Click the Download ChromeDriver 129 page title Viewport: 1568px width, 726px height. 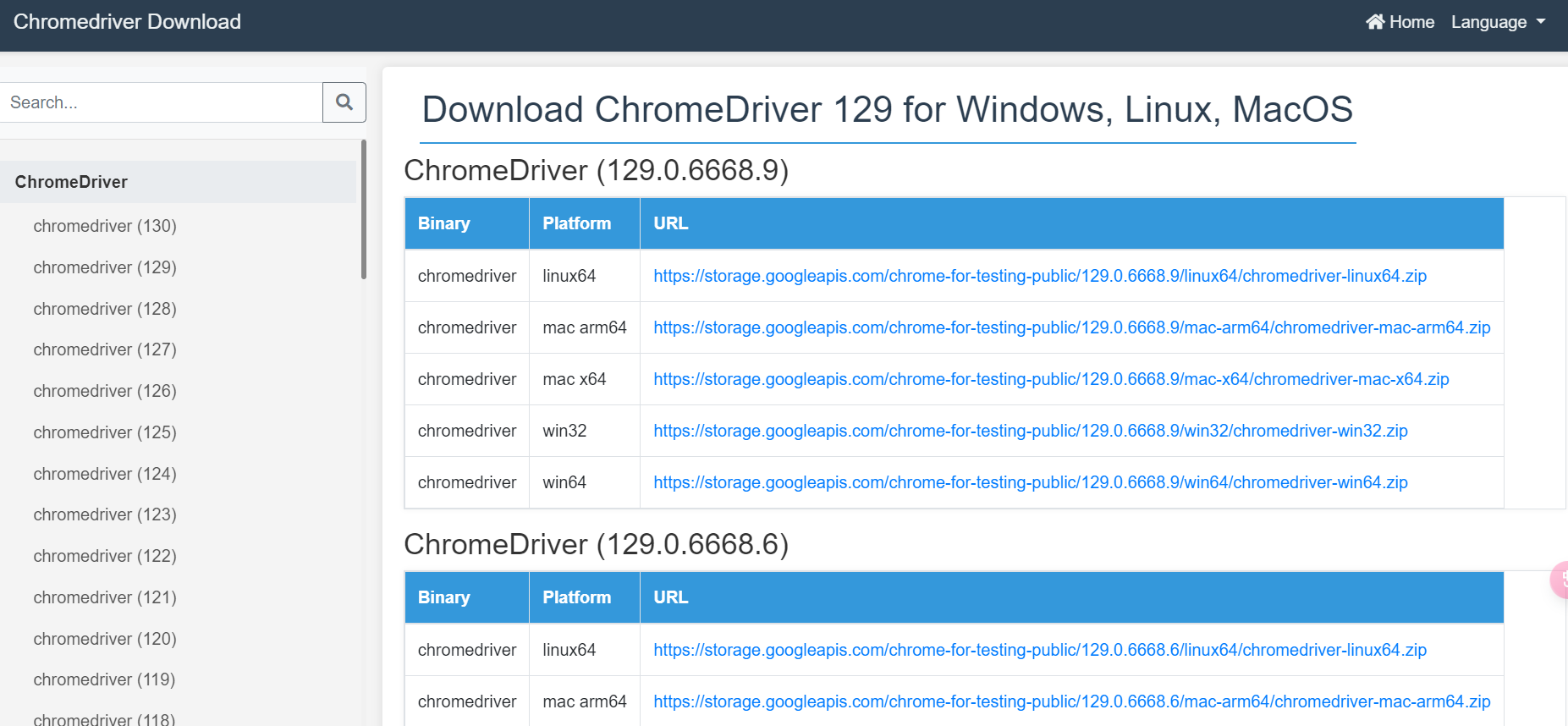pos(888,109)
